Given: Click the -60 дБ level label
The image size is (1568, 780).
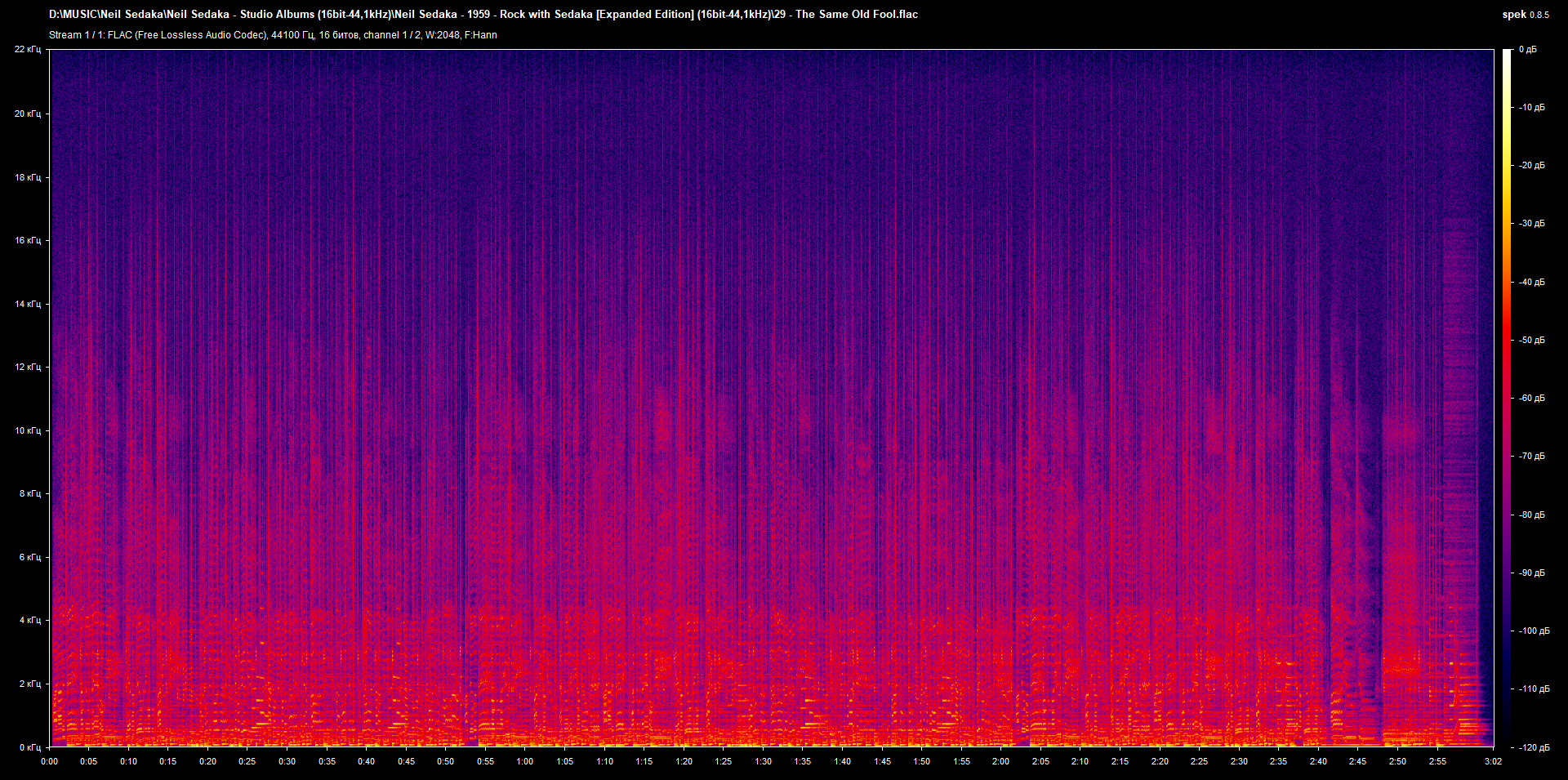Looking at the screenshot, I should tap(1531, 398).
